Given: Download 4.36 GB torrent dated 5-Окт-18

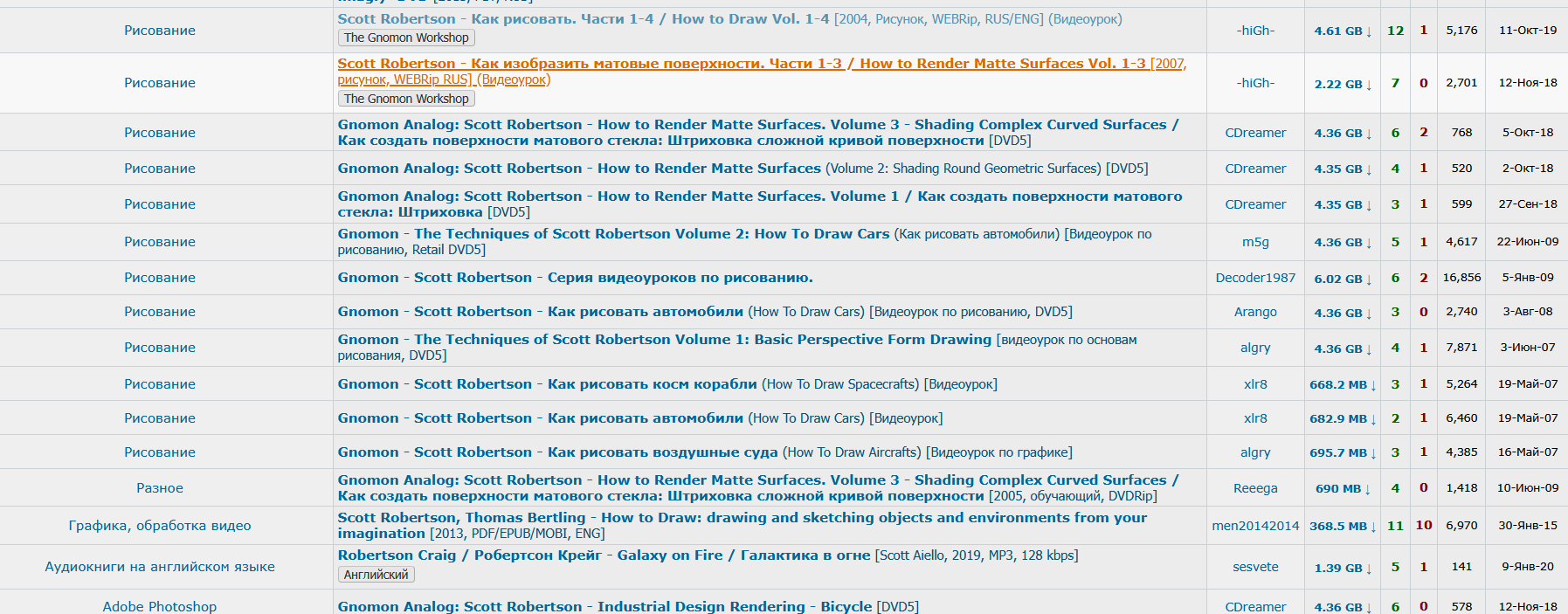Looking at the screenshot, I should pos(1343,133).
